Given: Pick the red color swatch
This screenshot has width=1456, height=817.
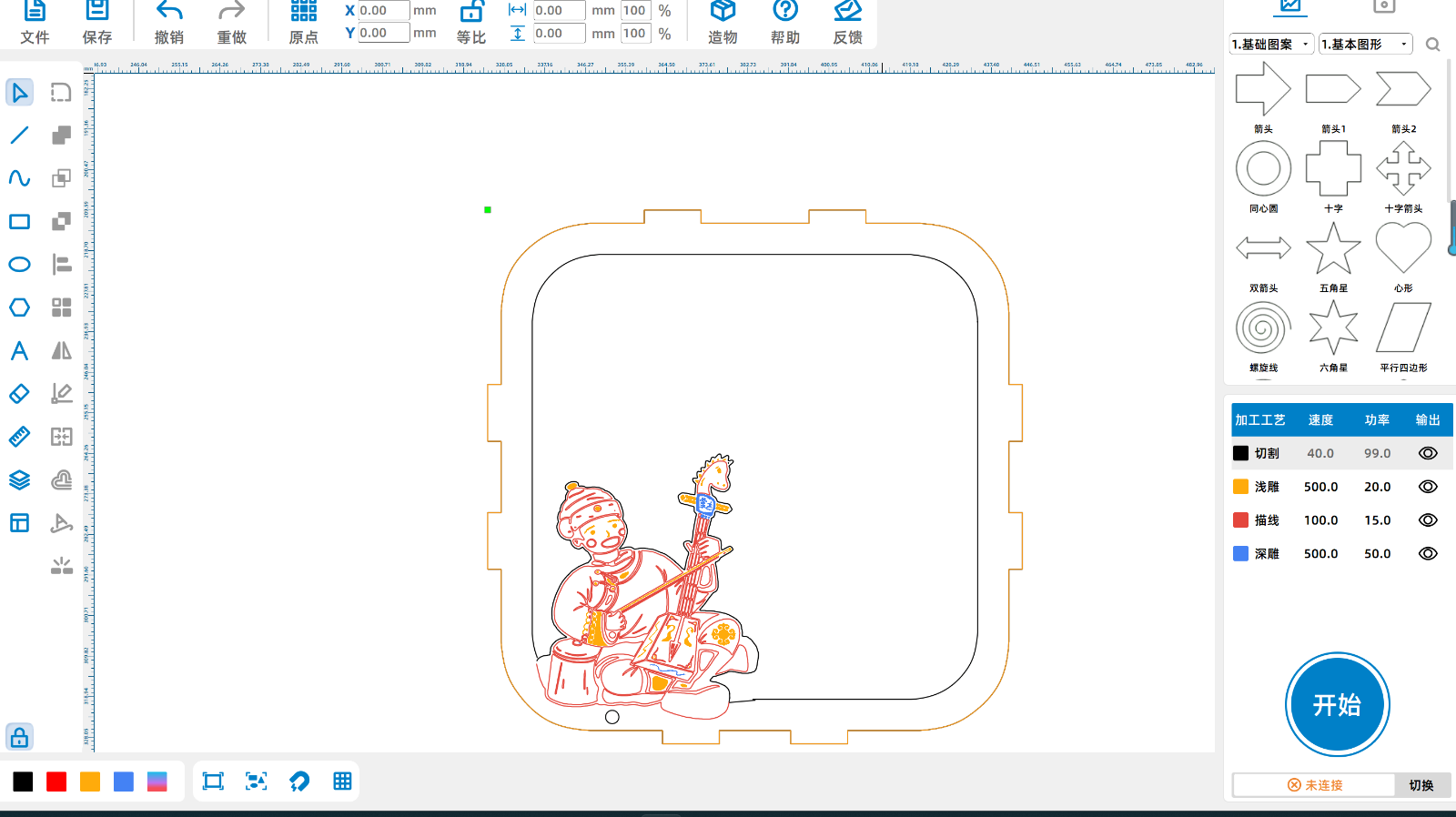Looking at the screenshot, I should click(x=56, y=782).
